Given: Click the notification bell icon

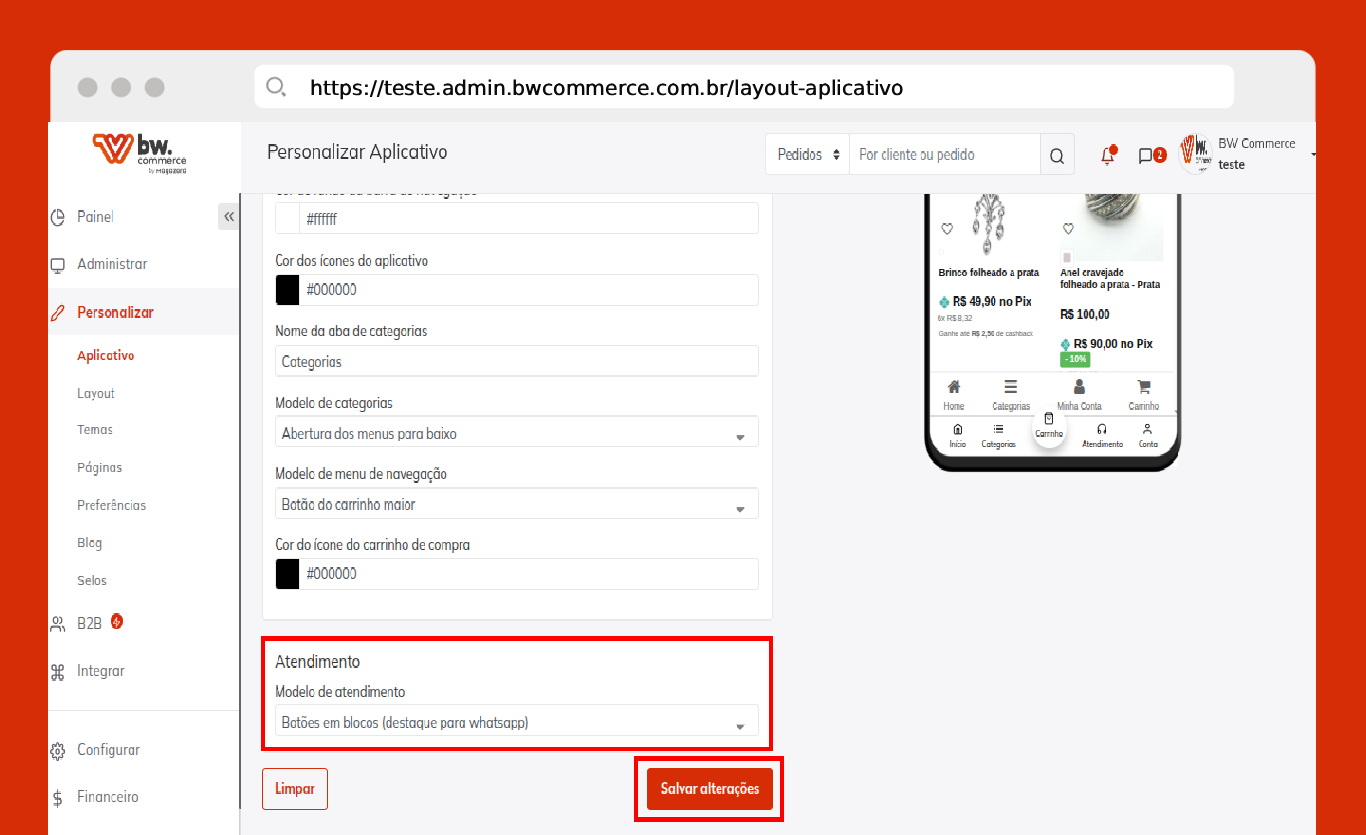Looking at the screenshot, I should [x=1107, y=155].
